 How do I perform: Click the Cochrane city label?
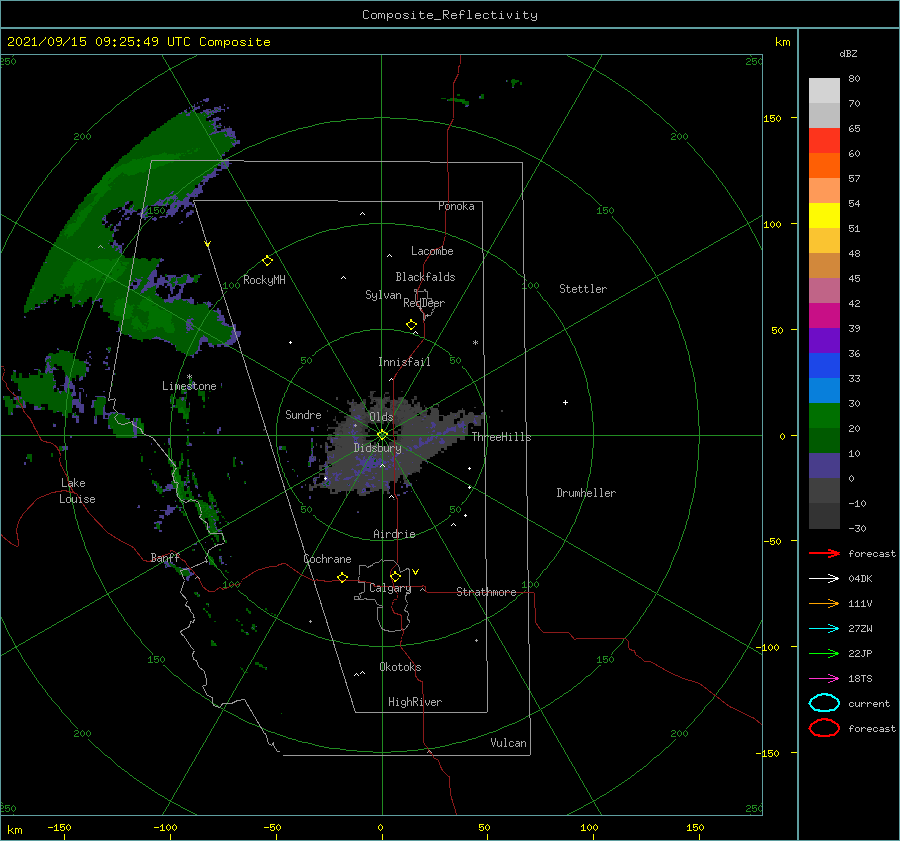327,559
